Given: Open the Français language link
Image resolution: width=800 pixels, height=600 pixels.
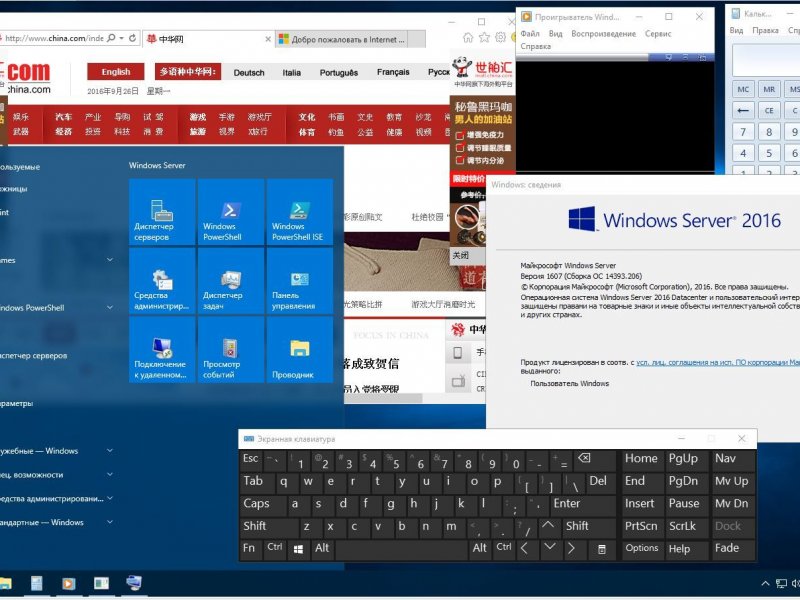Looking at the screenshot, I should 393,72.
